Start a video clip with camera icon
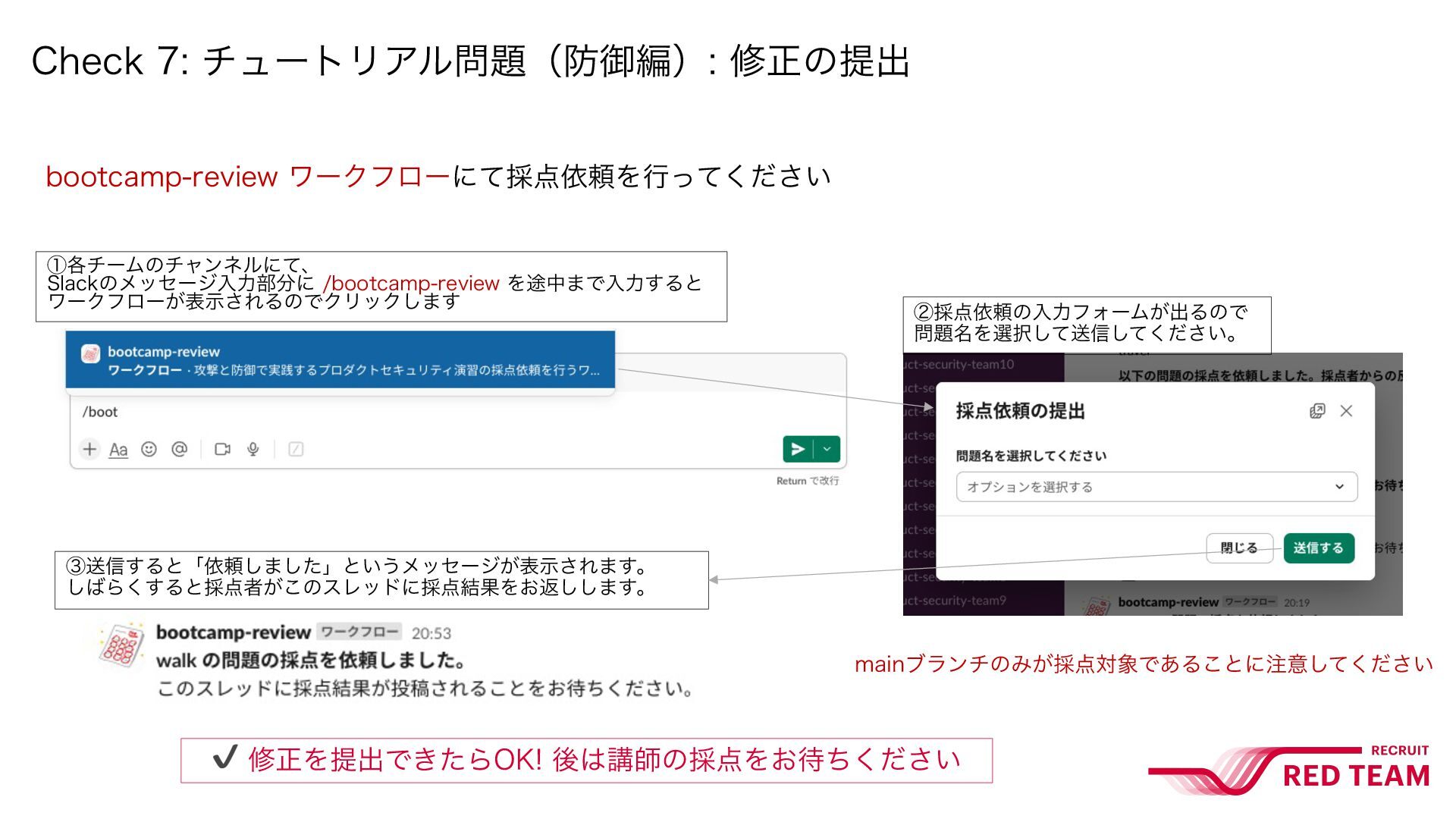The height and width of the screenshot is (819, 1456). pyautogui.click(x=222, y=449)
